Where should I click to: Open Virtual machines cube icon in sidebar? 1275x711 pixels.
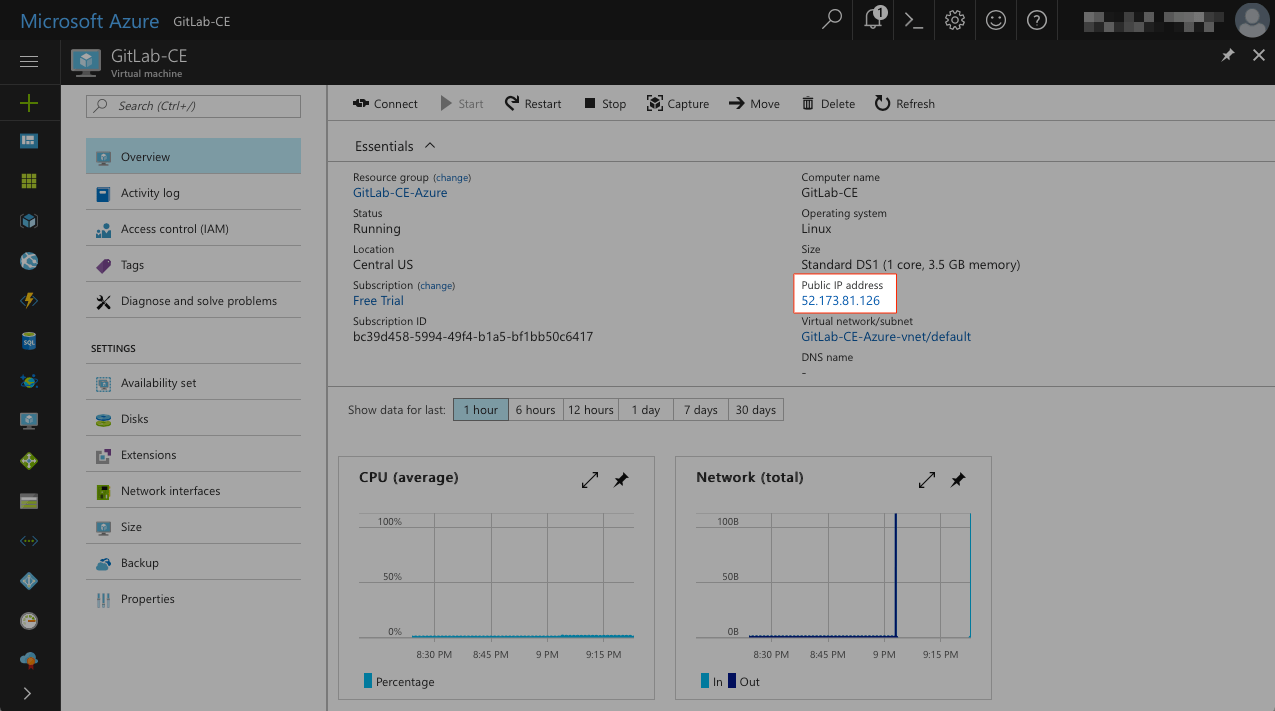click(29, 220)
